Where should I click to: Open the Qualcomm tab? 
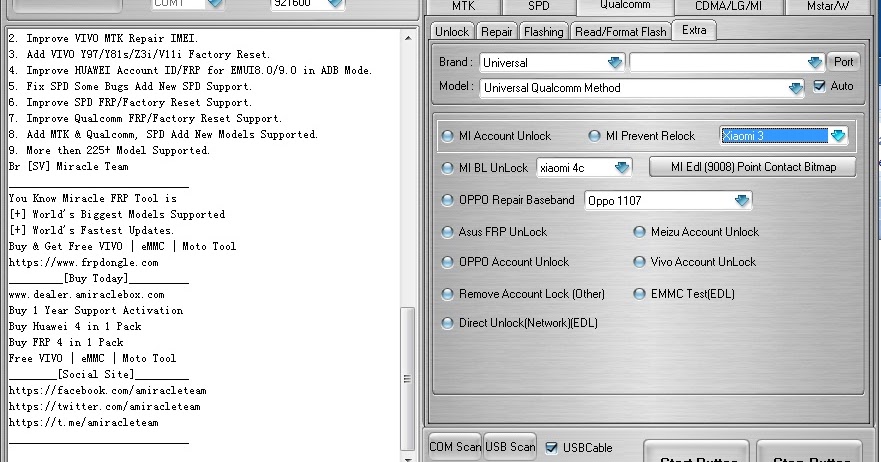(625, 6)
